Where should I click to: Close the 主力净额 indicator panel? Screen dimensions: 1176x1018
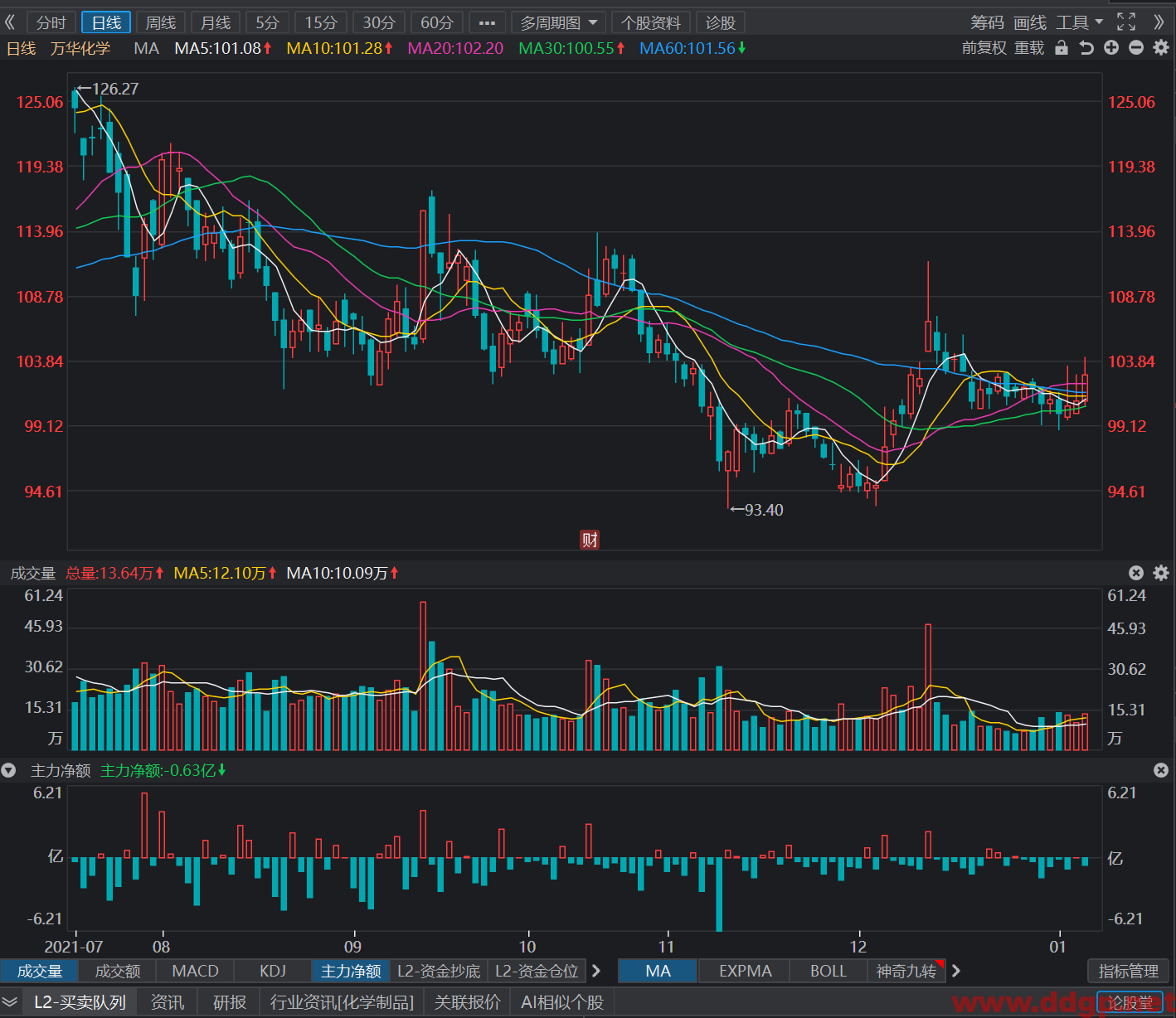(1161, 770)
